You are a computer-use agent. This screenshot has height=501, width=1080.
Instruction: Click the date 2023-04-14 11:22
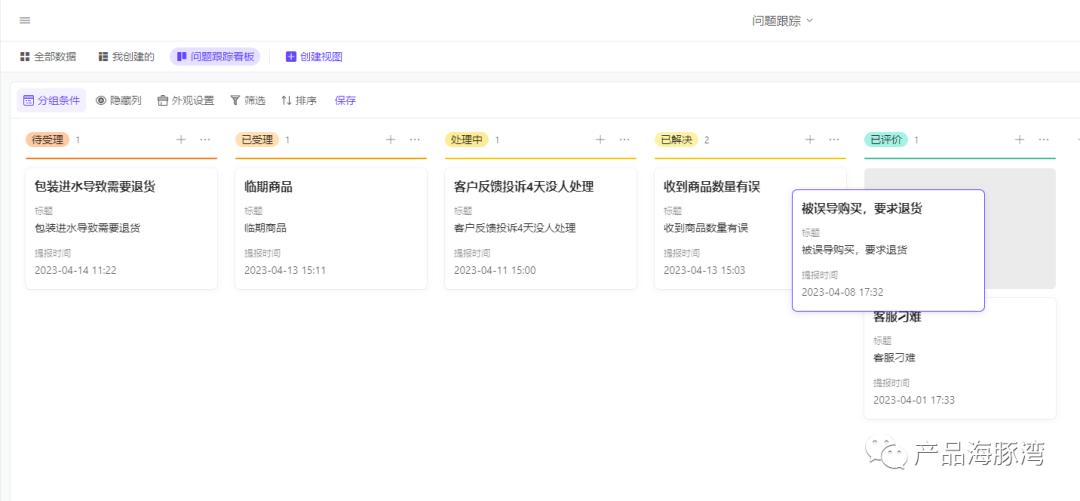76,270
